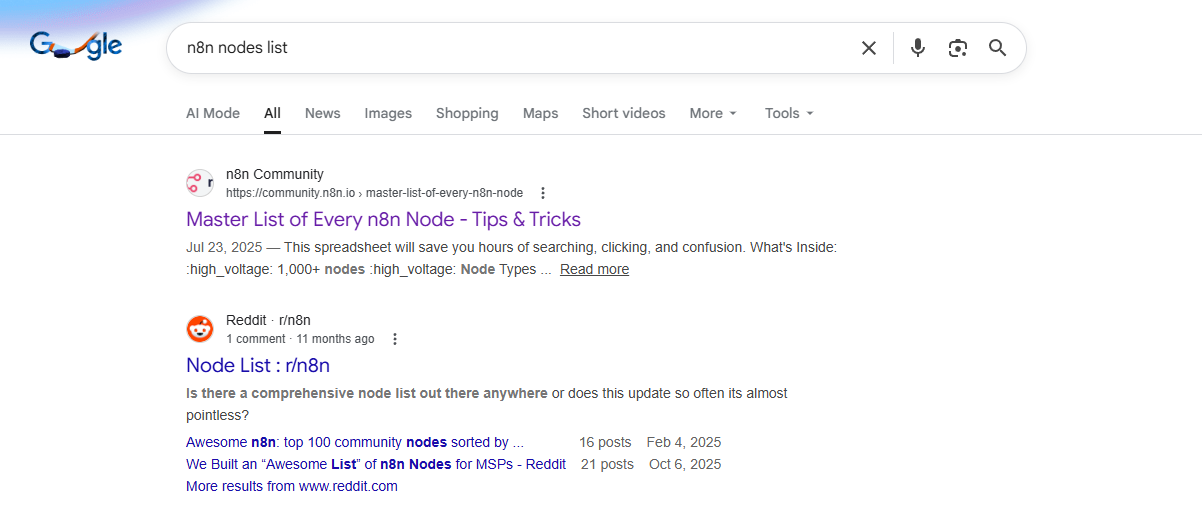The height and width of the screenshot is (529, 1202).
Task: Start voice search with microphone
Action: pos(918,48)
